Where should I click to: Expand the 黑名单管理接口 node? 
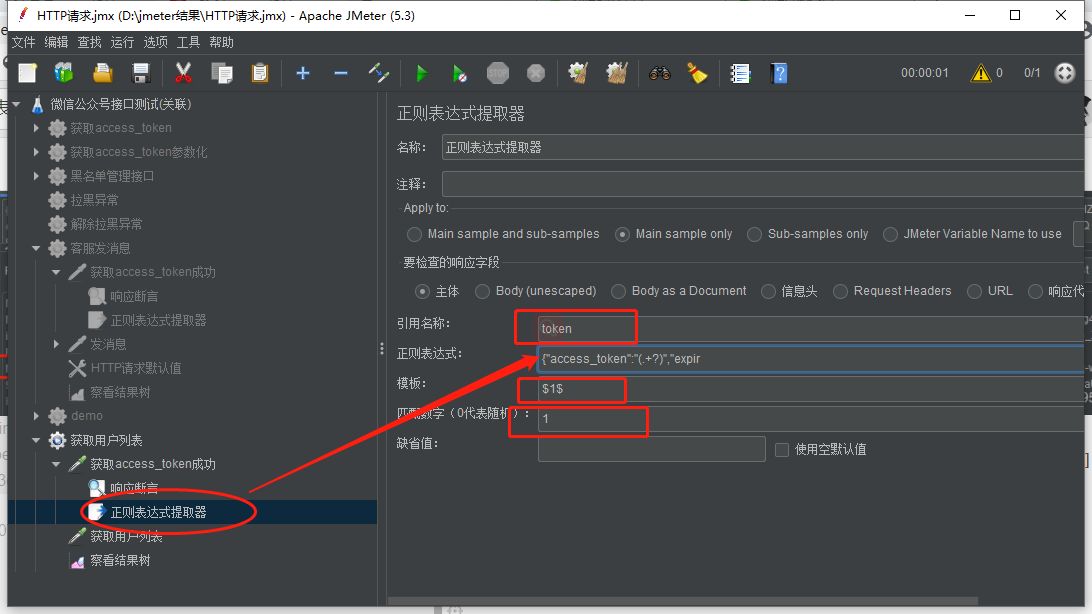coord(36,176)
